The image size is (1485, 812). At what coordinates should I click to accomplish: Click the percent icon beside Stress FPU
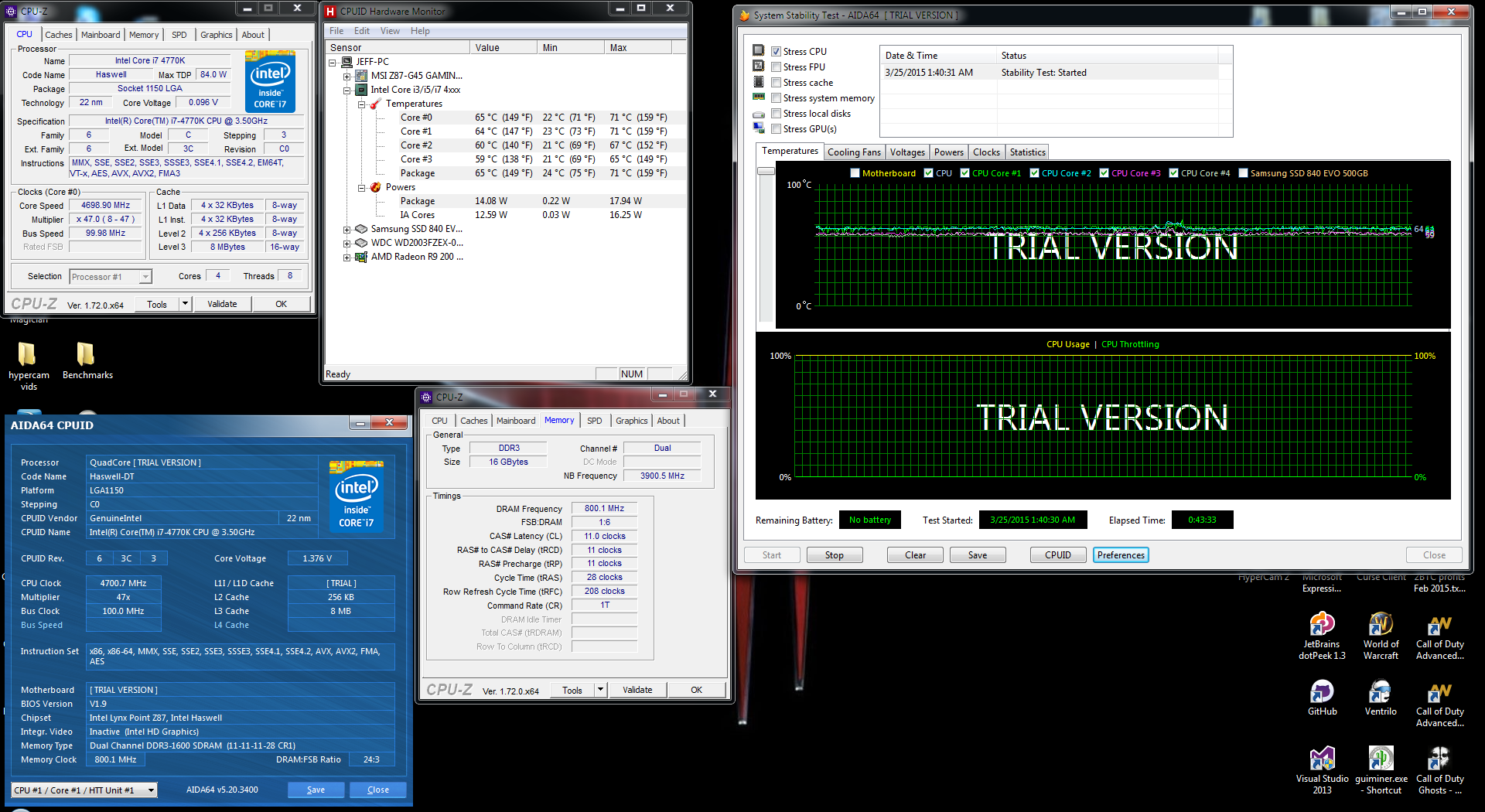[x=759, y=66]
